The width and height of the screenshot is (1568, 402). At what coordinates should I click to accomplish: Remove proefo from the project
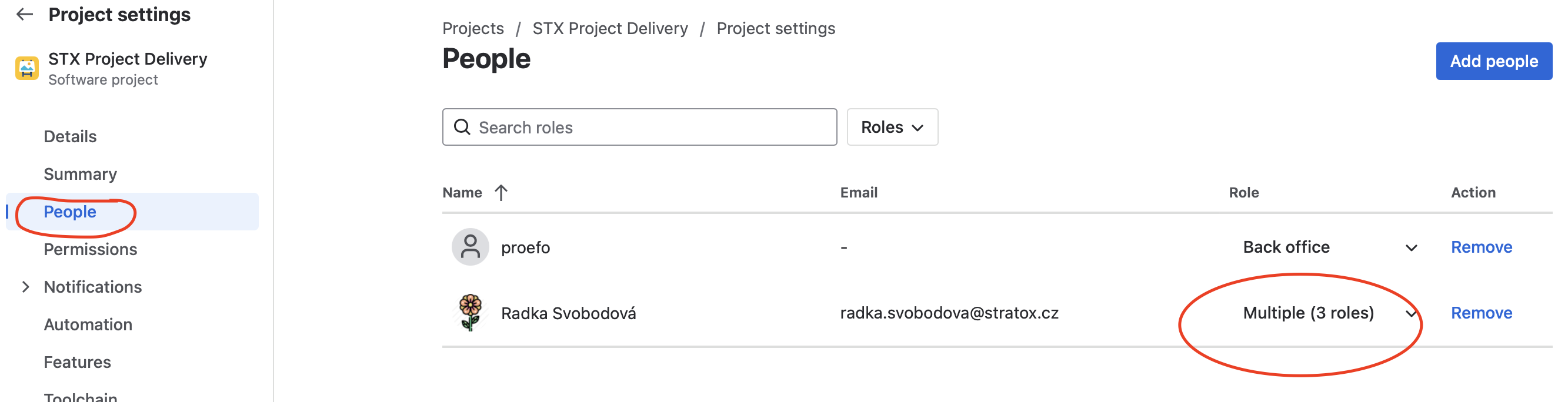[x=1482, y=247]
